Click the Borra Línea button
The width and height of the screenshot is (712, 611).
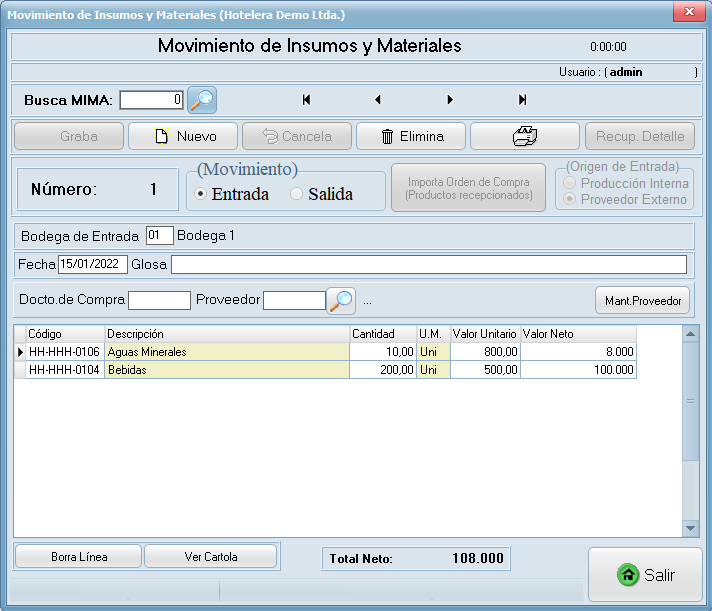click(79, 557)
